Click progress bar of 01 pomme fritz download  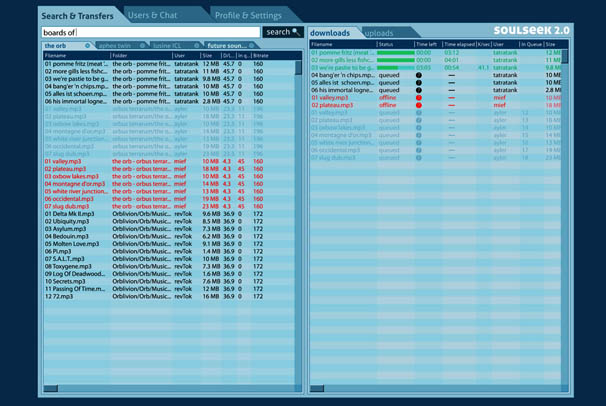pyautogui.click(x=394, y=53)
